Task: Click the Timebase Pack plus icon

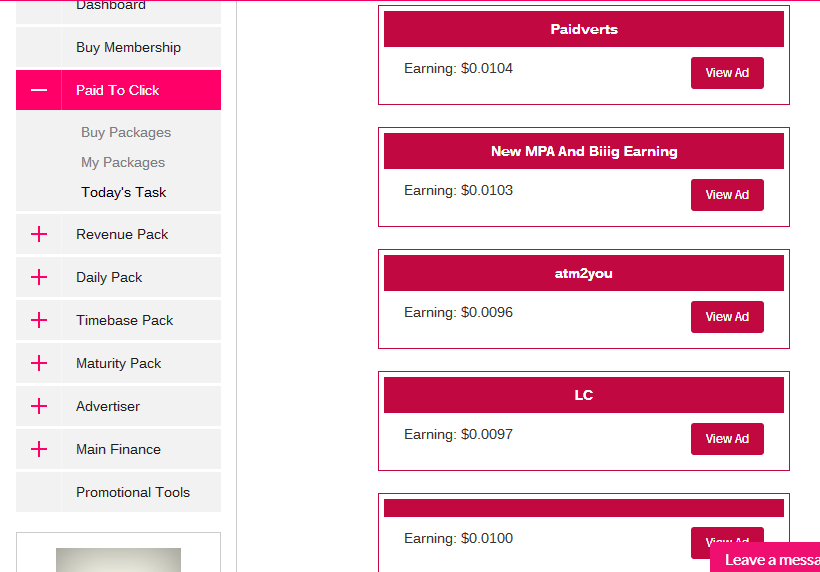Action: (x=39, y=320)
